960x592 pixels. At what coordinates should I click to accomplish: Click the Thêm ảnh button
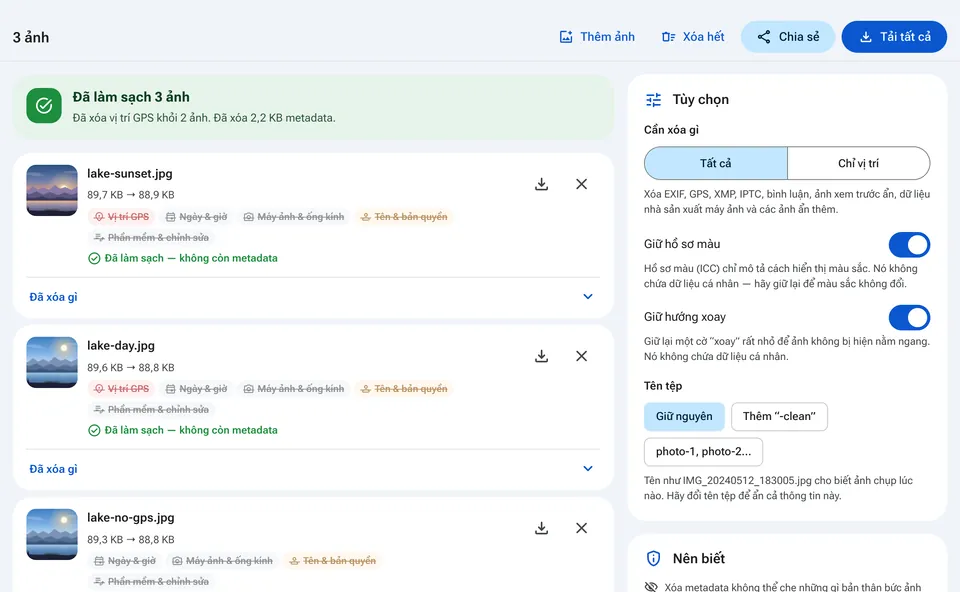597,37
